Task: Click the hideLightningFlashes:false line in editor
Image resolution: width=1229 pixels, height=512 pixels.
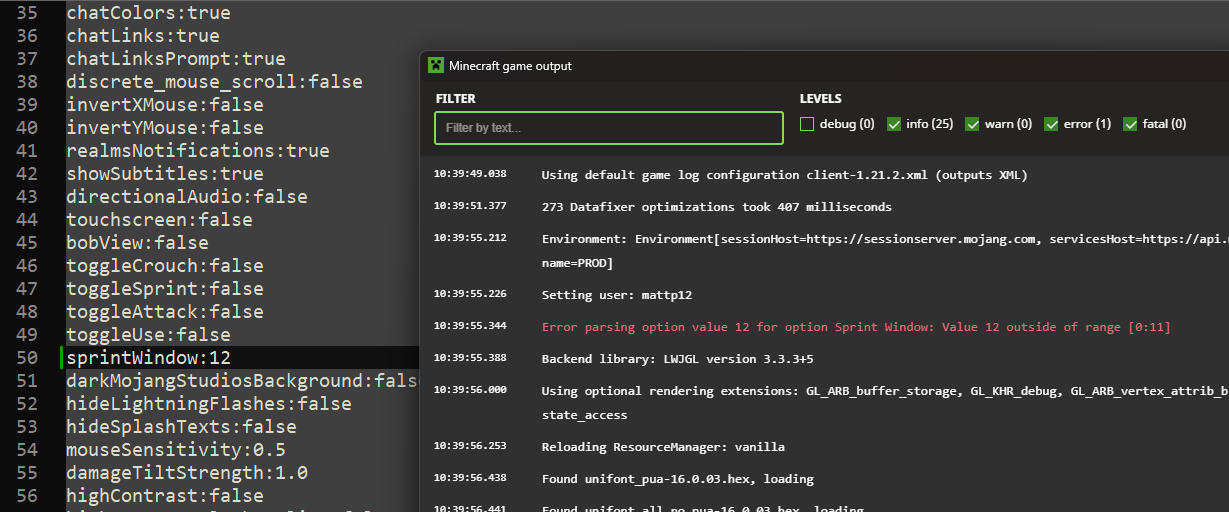Action: click(x=209, y=404)
